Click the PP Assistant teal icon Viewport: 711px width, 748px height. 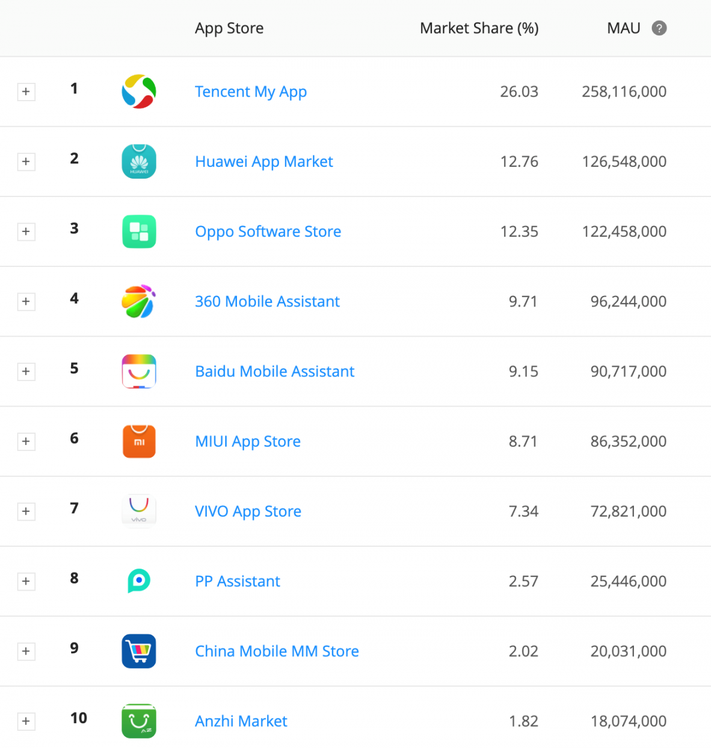pyautogui.click(x=139, y=581)
